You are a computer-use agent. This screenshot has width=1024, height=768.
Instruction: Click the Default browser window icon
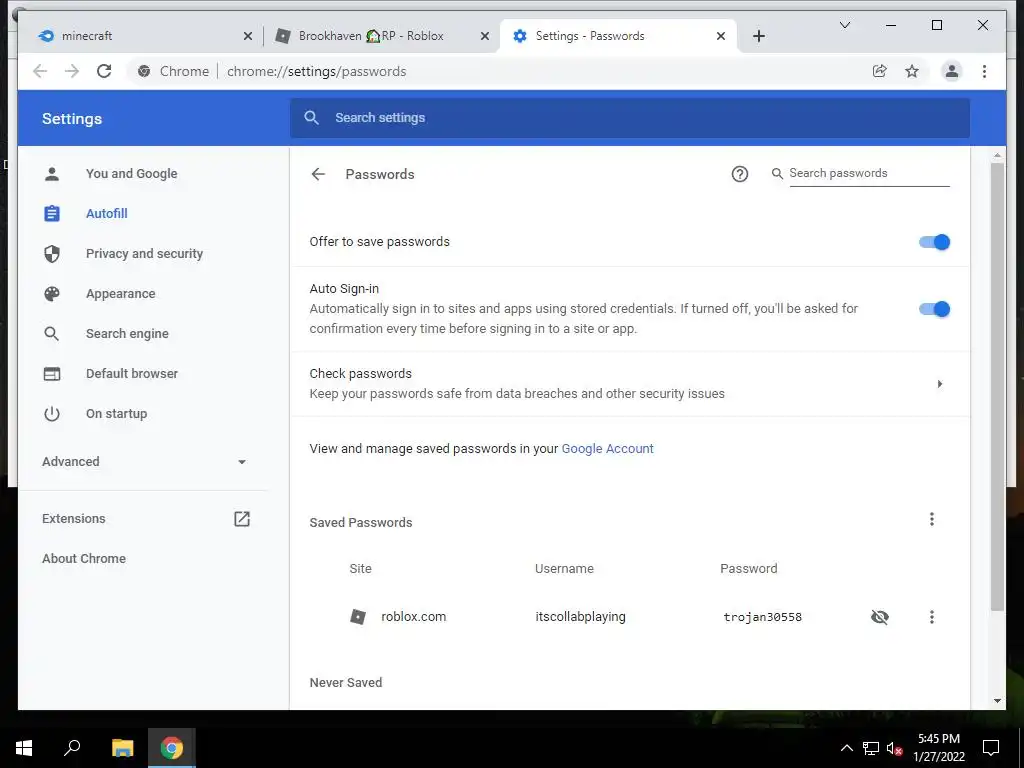(52, 374)
